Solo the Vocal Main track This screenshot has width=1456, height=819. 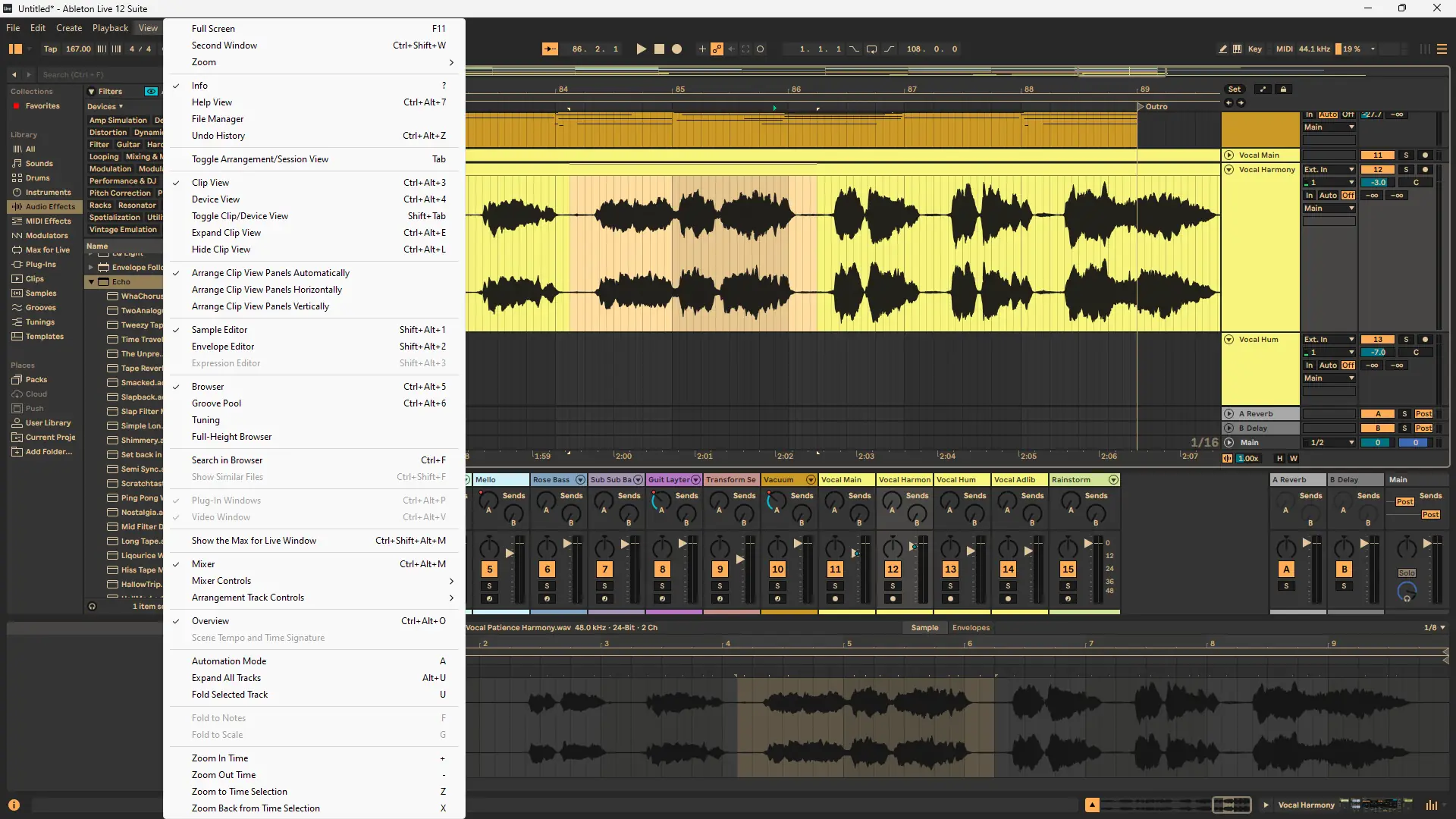(x=1405, y=155)
